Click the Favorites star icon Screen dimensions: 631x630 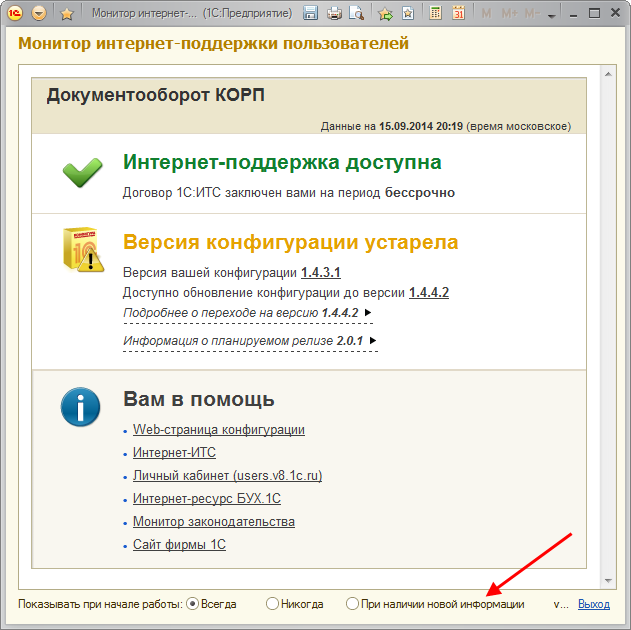(x=67, y=14)
